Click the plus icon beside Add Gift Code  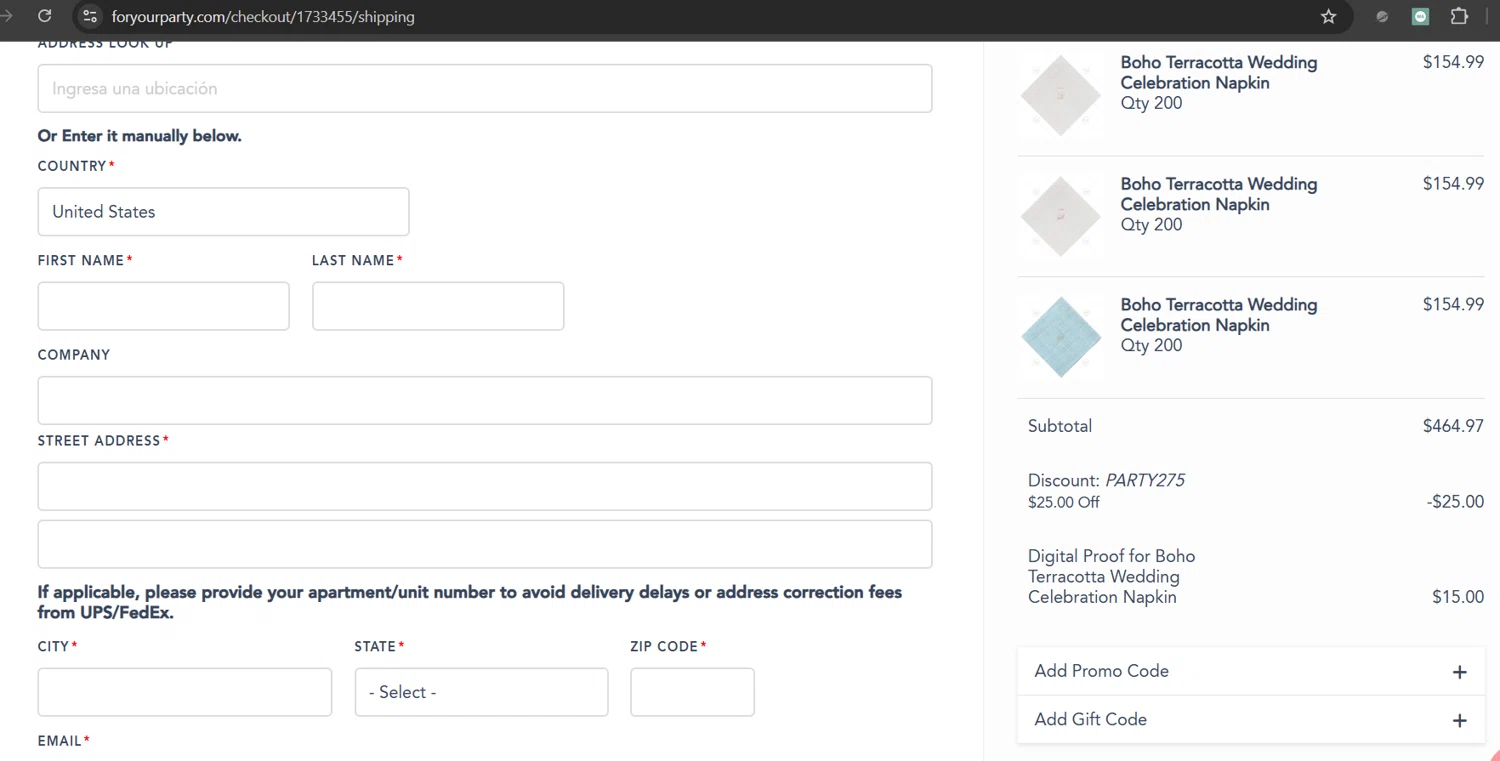click(1459, 720)
